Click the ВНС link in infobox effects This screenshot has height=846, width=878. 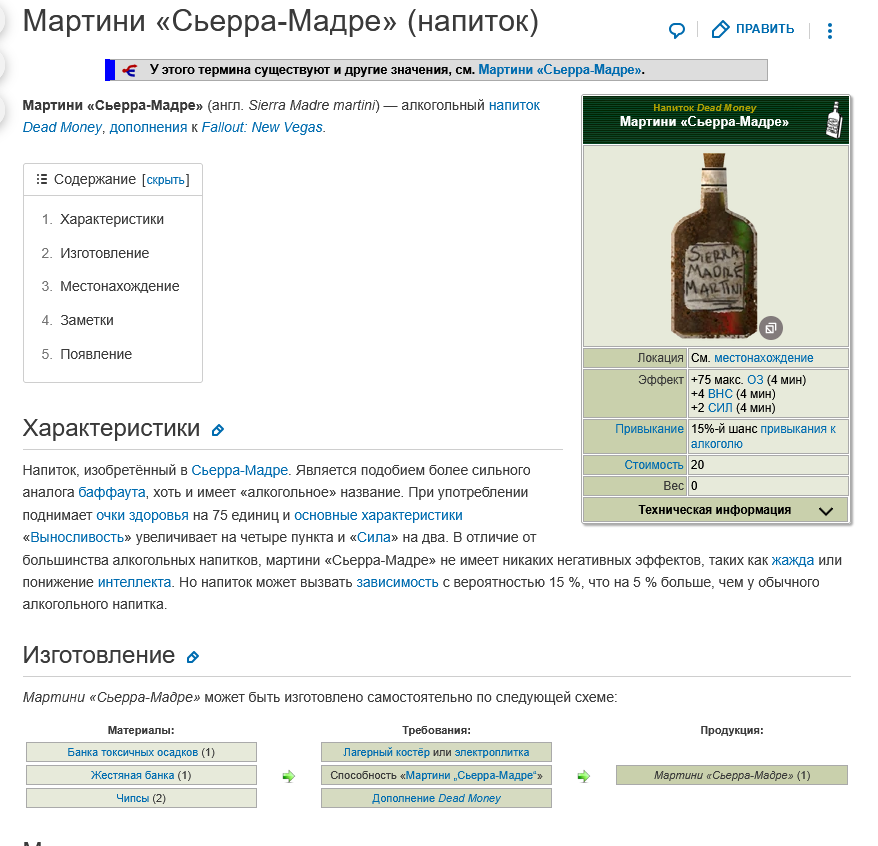720,394
